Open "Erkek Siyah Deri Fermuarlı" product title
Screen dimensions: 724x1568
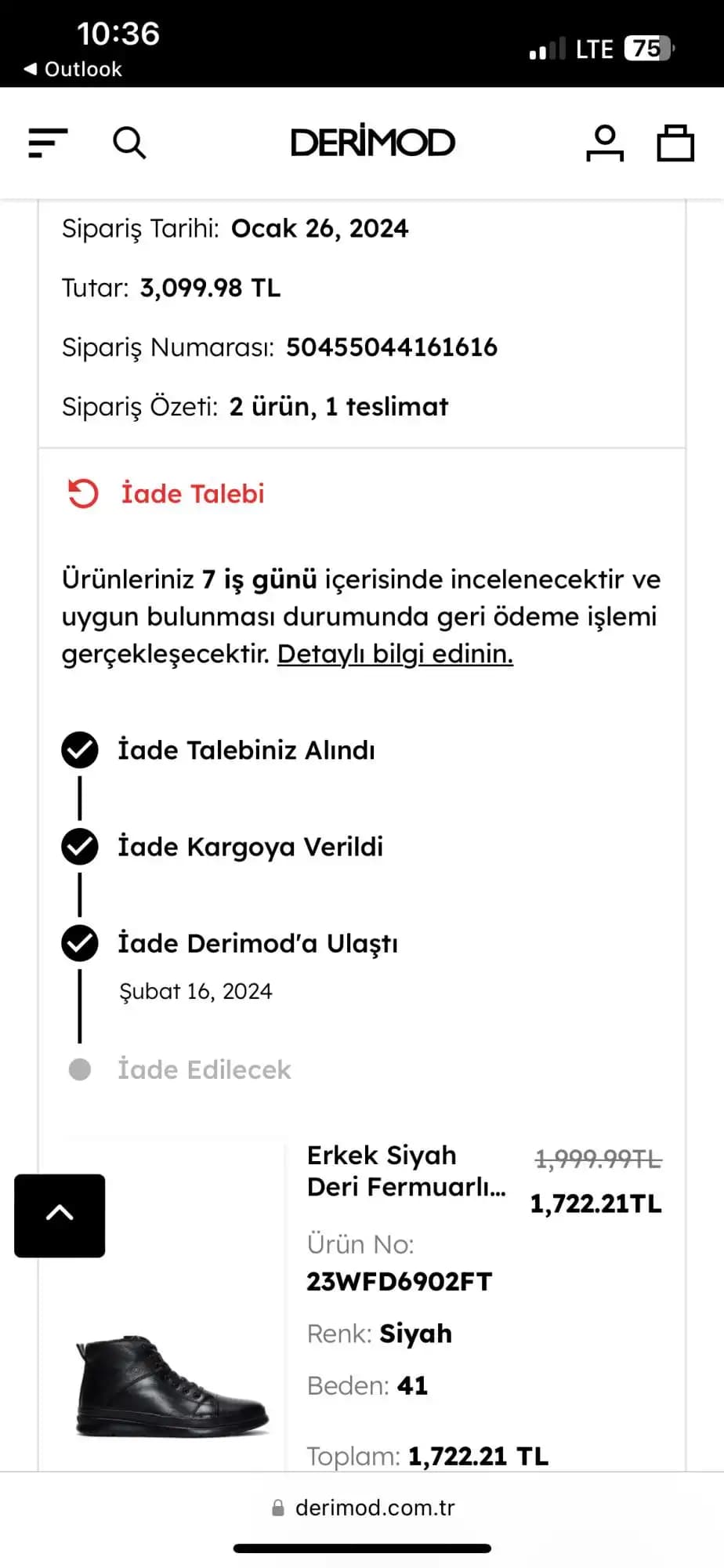click(406, 1171)
